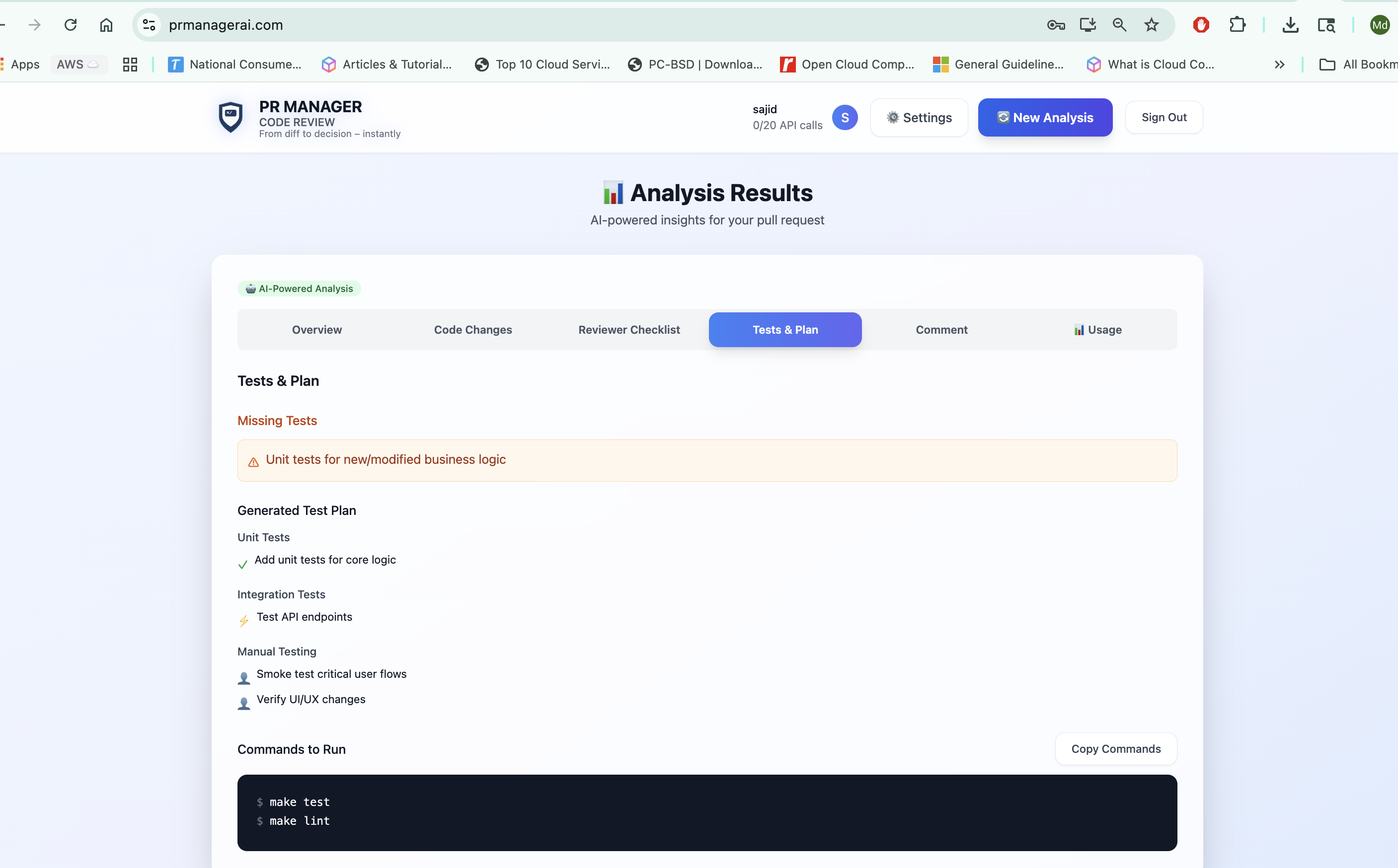This screenshot has height=868, width=1398.
Task: Expand hidden bookmarks chevron
Action: tap(1279, 64)
